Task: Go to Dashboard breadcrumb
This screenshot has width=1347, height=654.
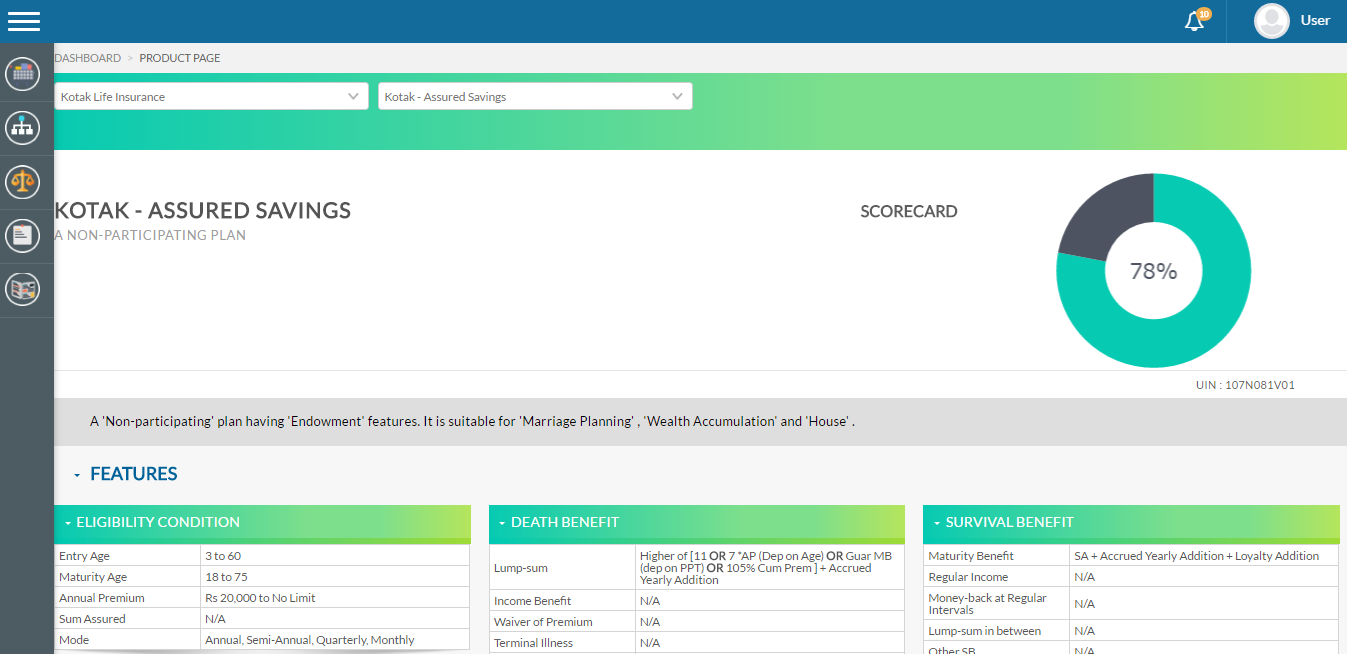Action: click(88, 58)
